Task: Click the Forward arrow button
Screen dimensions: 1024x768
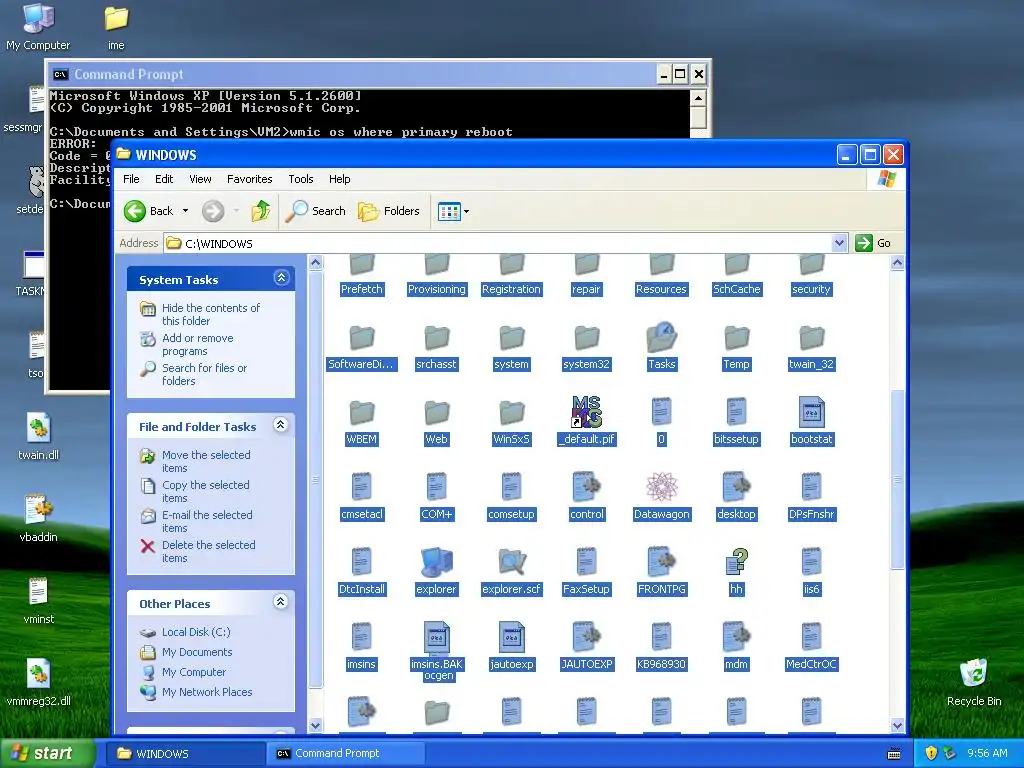Action: [213, 211]
